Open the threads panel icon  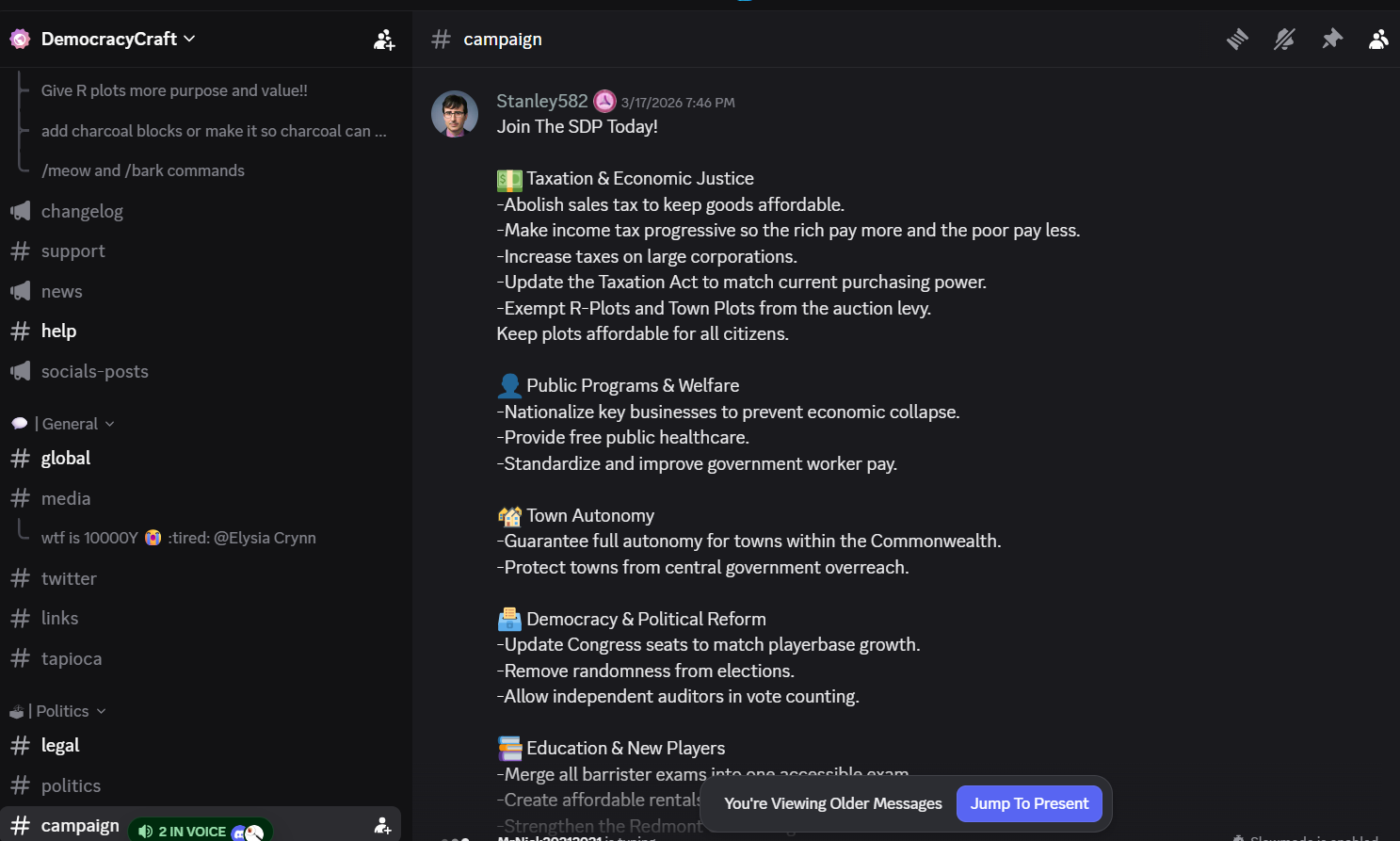click(x=1236, y=39)
